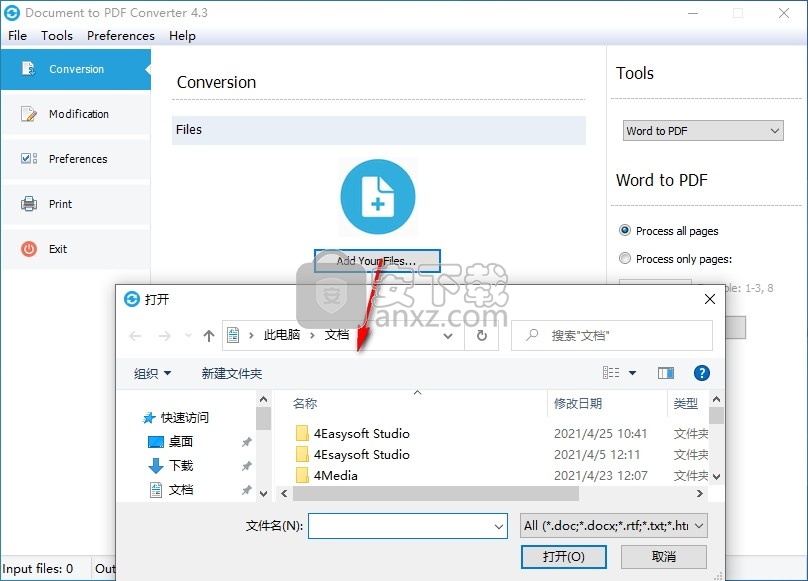
Task: Click the 4Media folder icon
Action: 302,475
